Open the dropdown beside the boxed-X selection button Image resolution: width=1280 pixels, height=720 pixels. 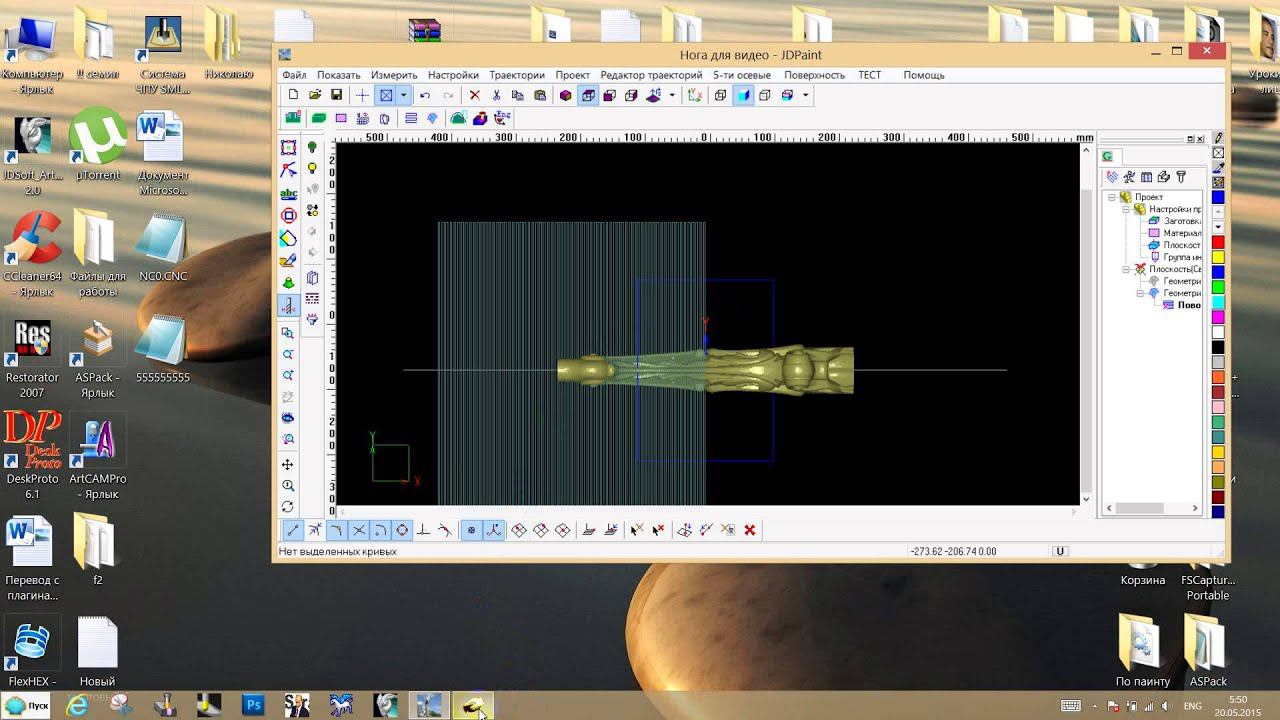tap(403, 95)
